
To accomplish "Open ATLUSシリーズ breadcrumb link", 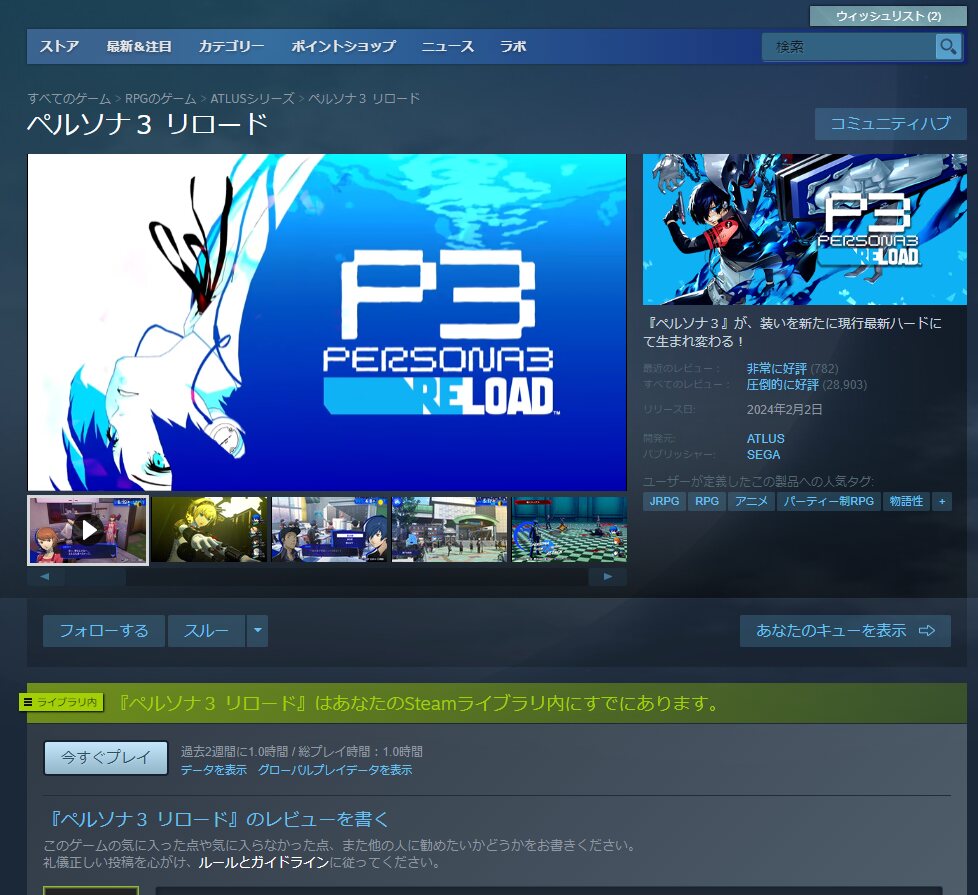I will [x=252, y=99].
